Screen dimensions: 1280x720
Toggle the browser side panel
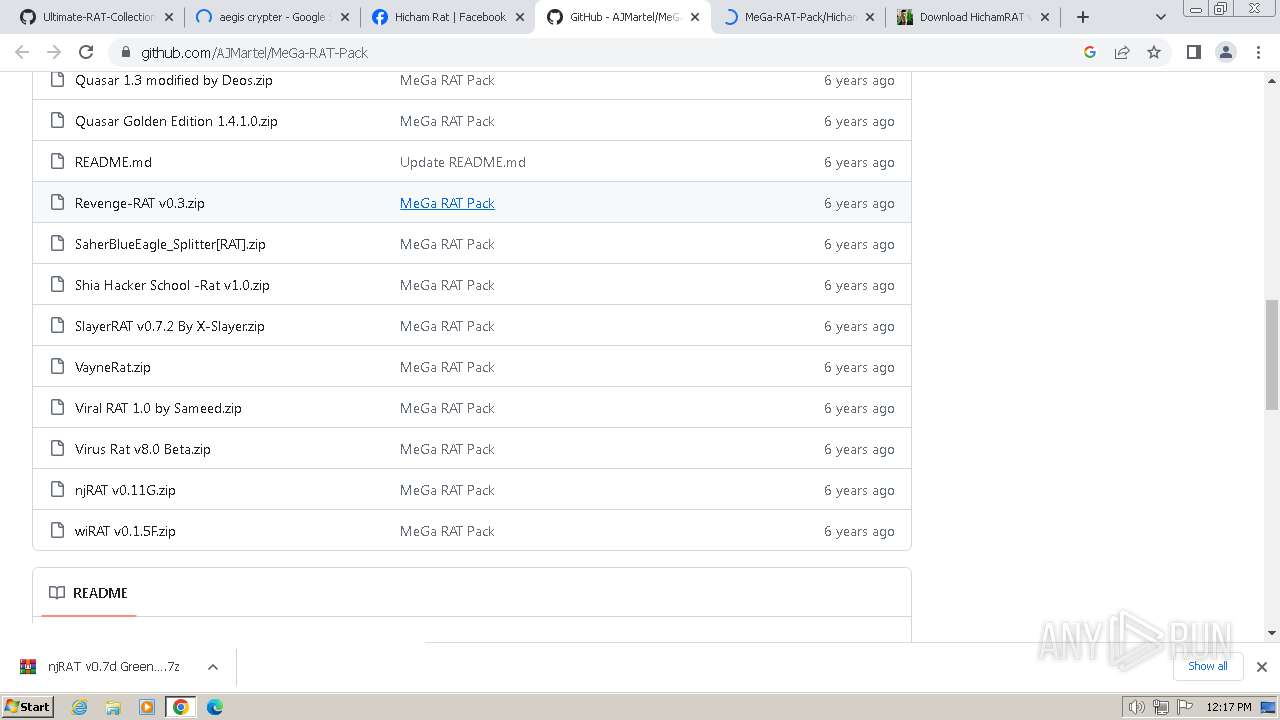pyautogui.click(x=1193, y=52)
